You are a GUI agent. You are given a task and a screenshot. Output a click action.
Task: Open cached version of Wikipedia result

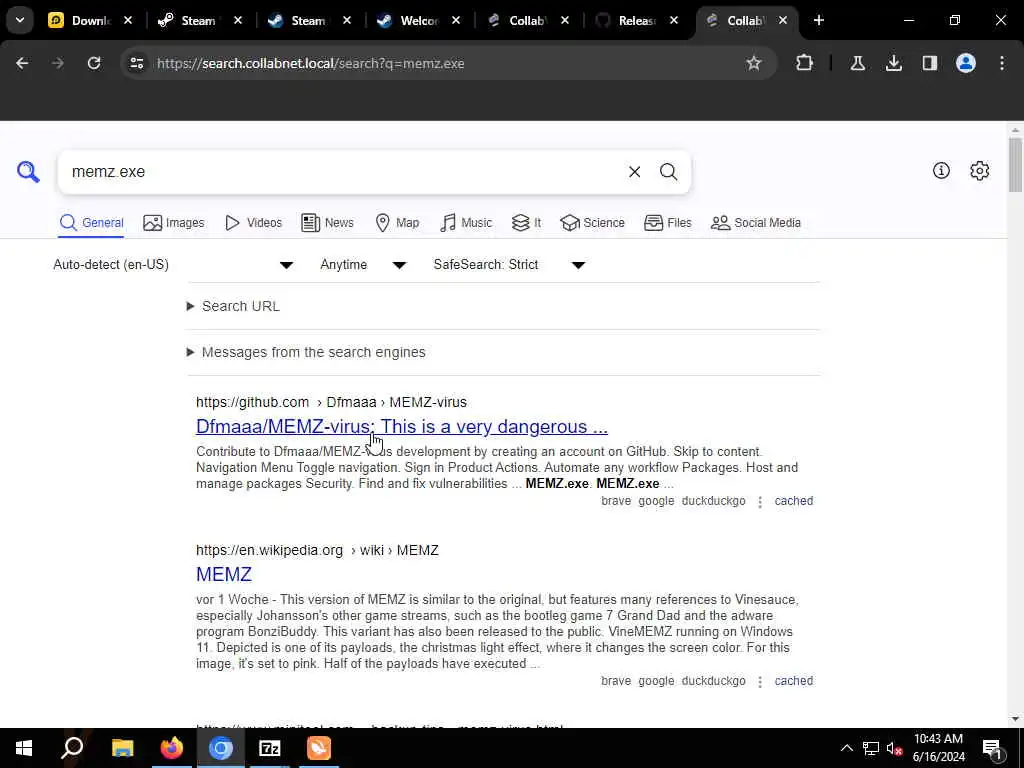793,680
